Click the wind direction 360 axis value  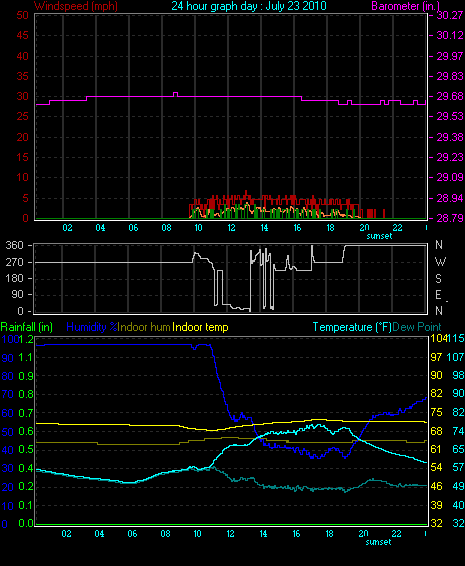tap(14, 245)
